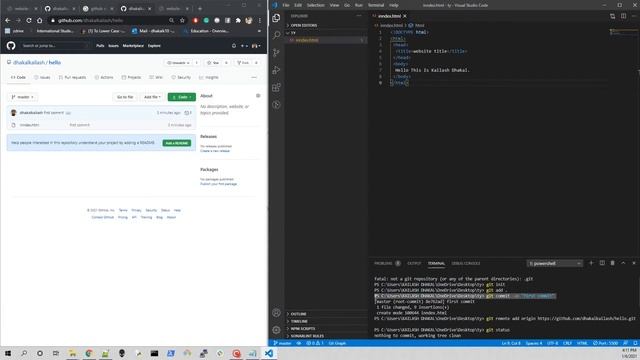Click the hello repository name link

55,62
